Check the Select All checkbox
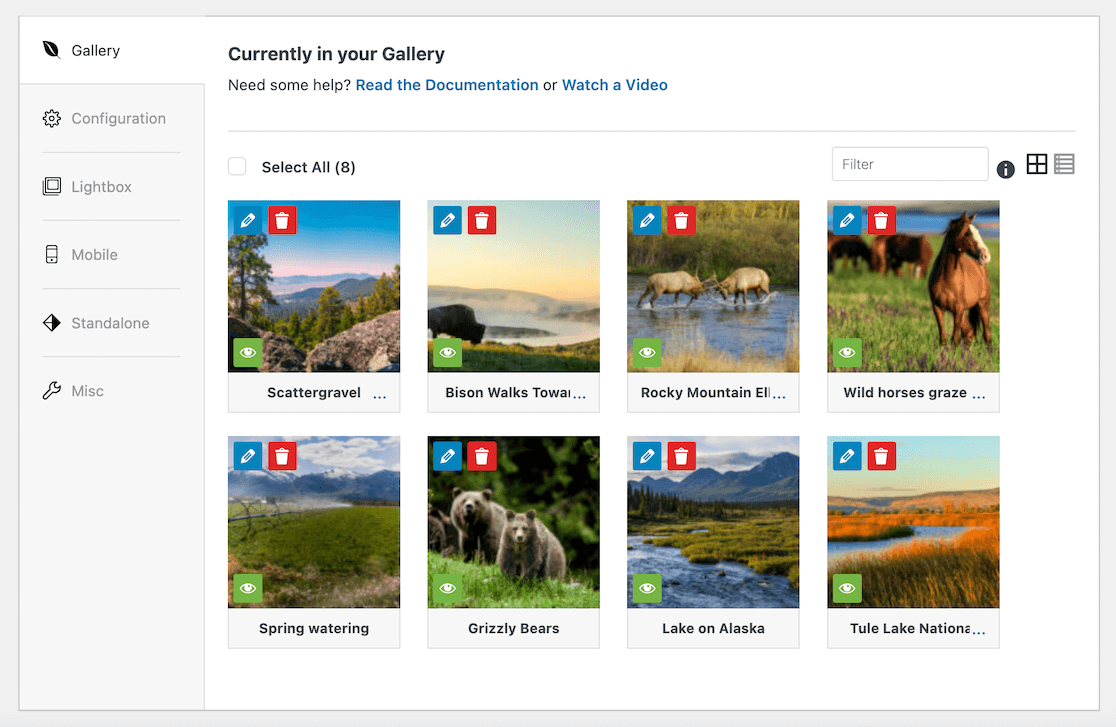 tap(237, 167)
